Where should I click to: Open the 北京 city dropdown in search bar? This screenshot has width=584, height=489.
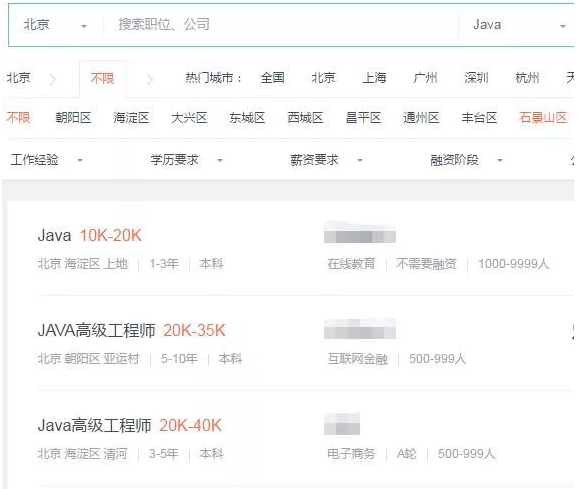point(55,25)
